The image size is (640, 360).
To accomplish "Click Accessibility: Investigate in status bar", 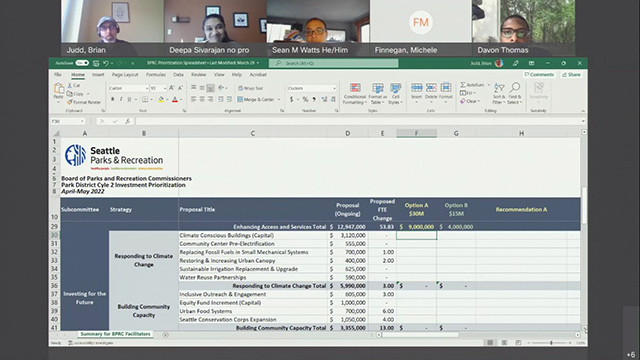I will [x=91, y=343].
